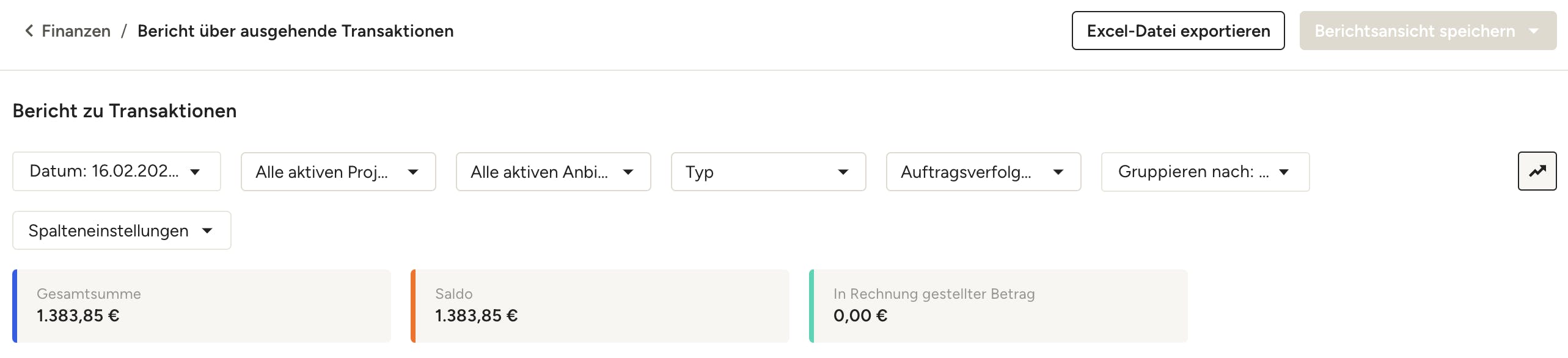Image resolution: width=1568 pixels, height=358 pixels.
Task: Toggle the trend chart view icon
Action: tap(1537, 172)
